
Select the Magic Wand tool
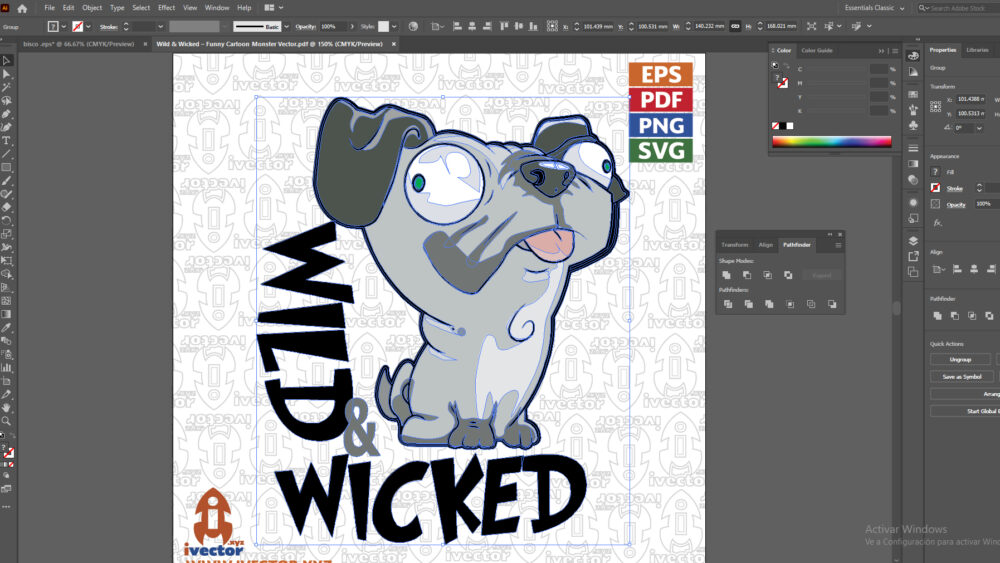tap(6, 87)
